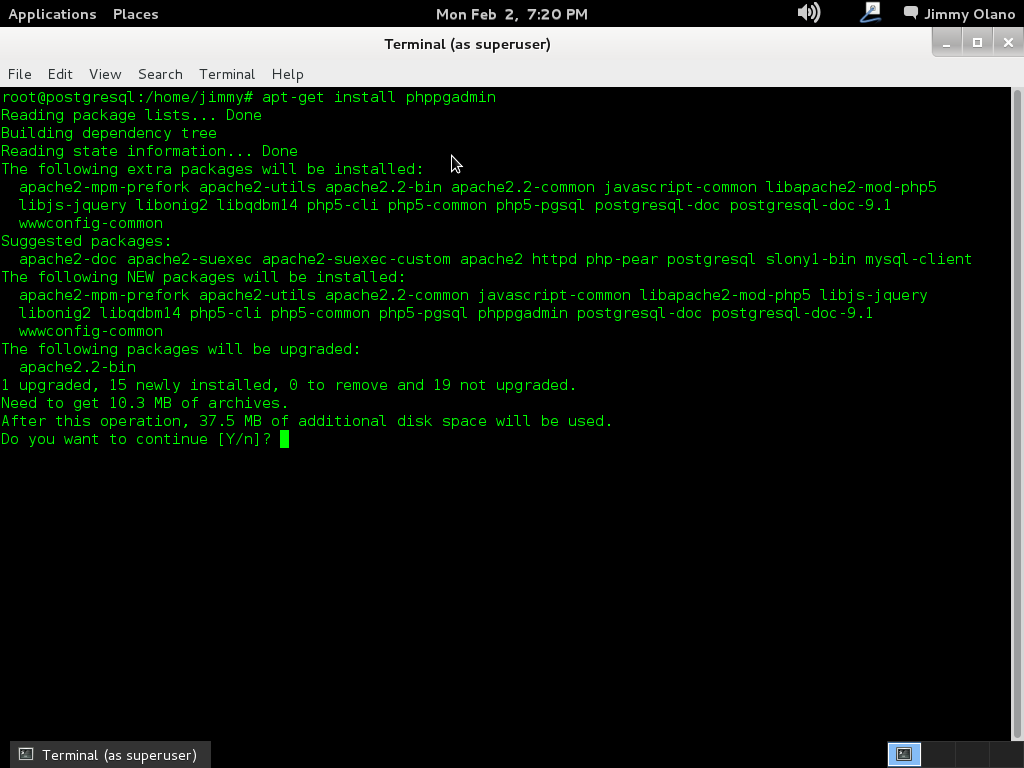1024x768 pixels.
Task: Maximize the Terminal window
Action: pyautogui.click(x=977, y=42)
